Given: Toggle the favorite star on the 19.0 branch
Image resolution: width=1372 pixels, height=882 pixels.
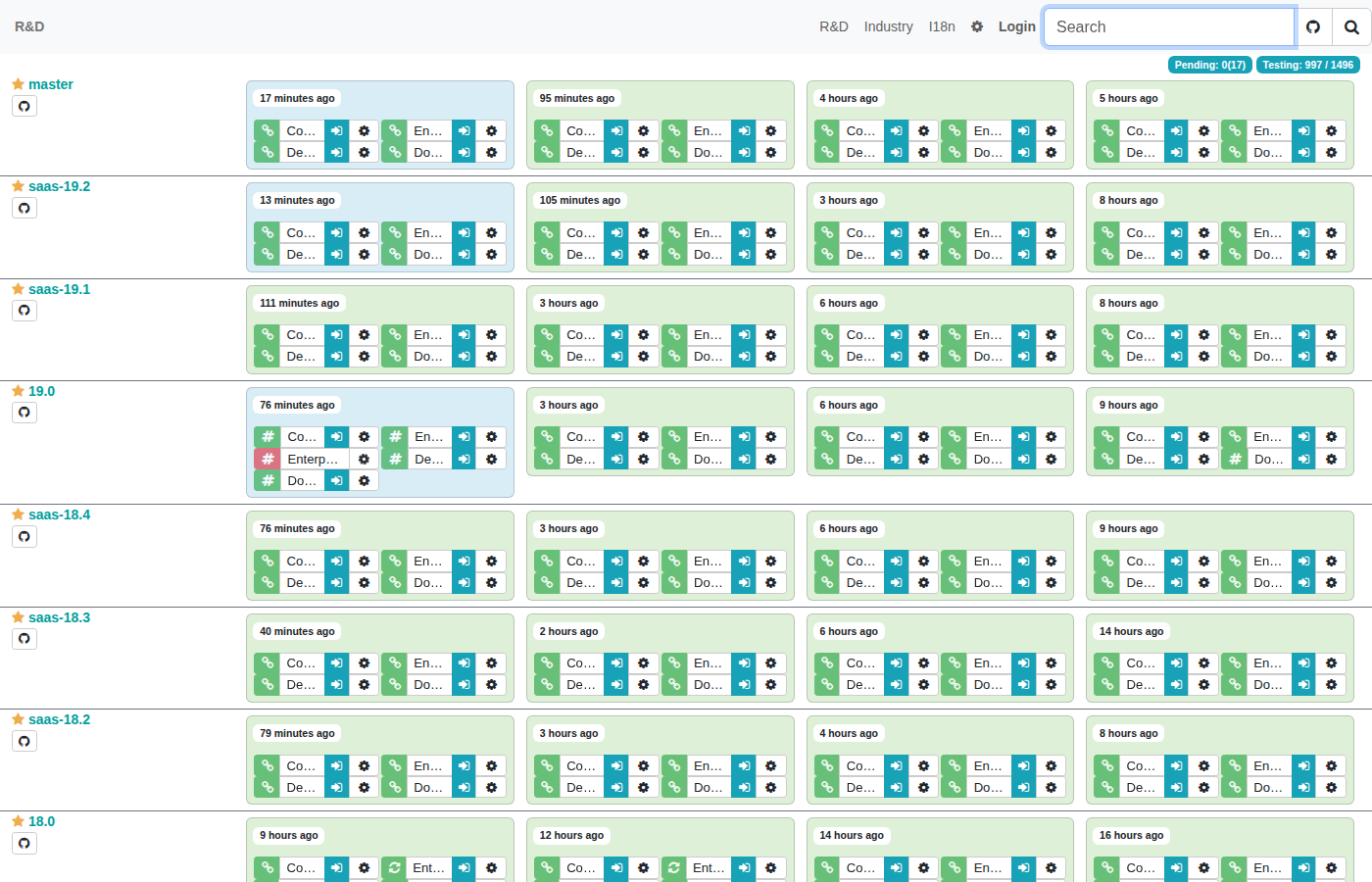Looking at the screenshot, I should [x=17, y=390].
